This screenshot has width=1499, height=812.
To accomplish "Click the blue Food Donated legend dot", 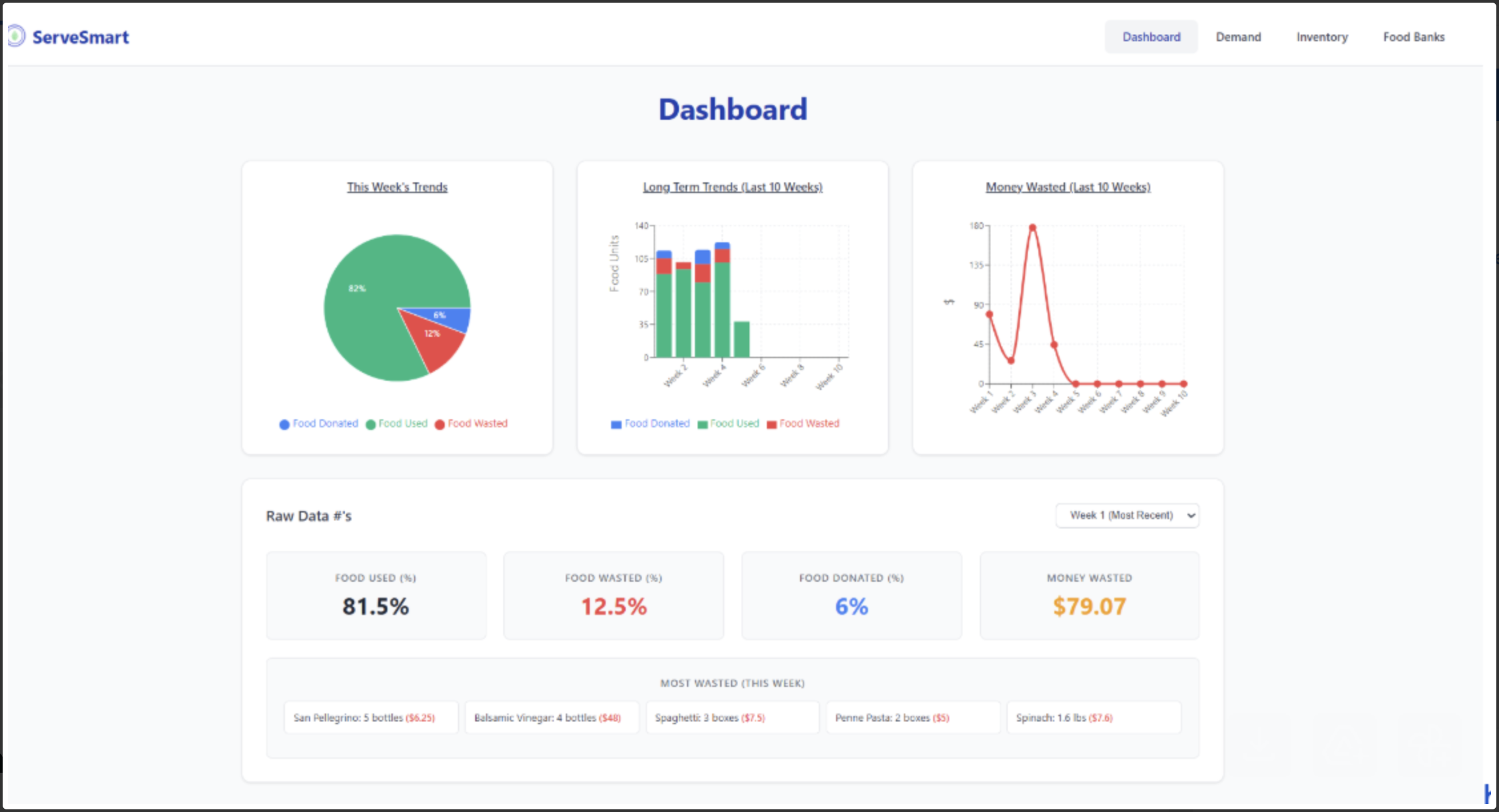I will click(284, 424).
